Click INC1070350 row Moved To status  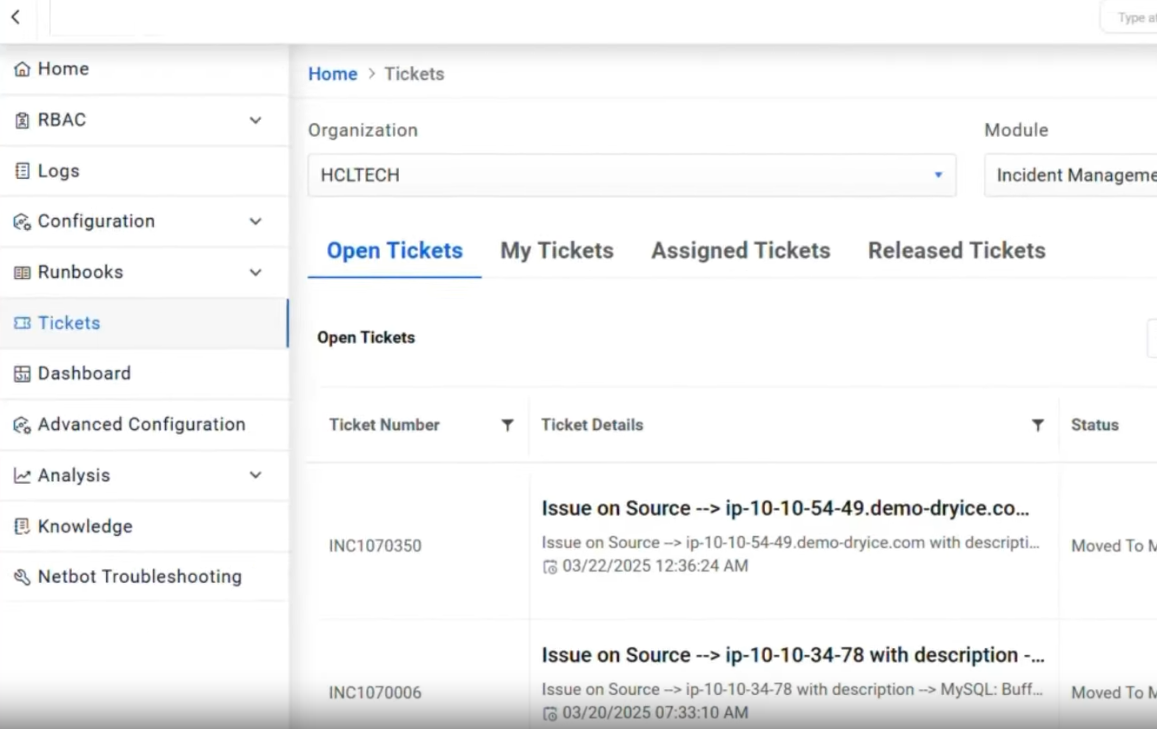tap(1113, 546)
